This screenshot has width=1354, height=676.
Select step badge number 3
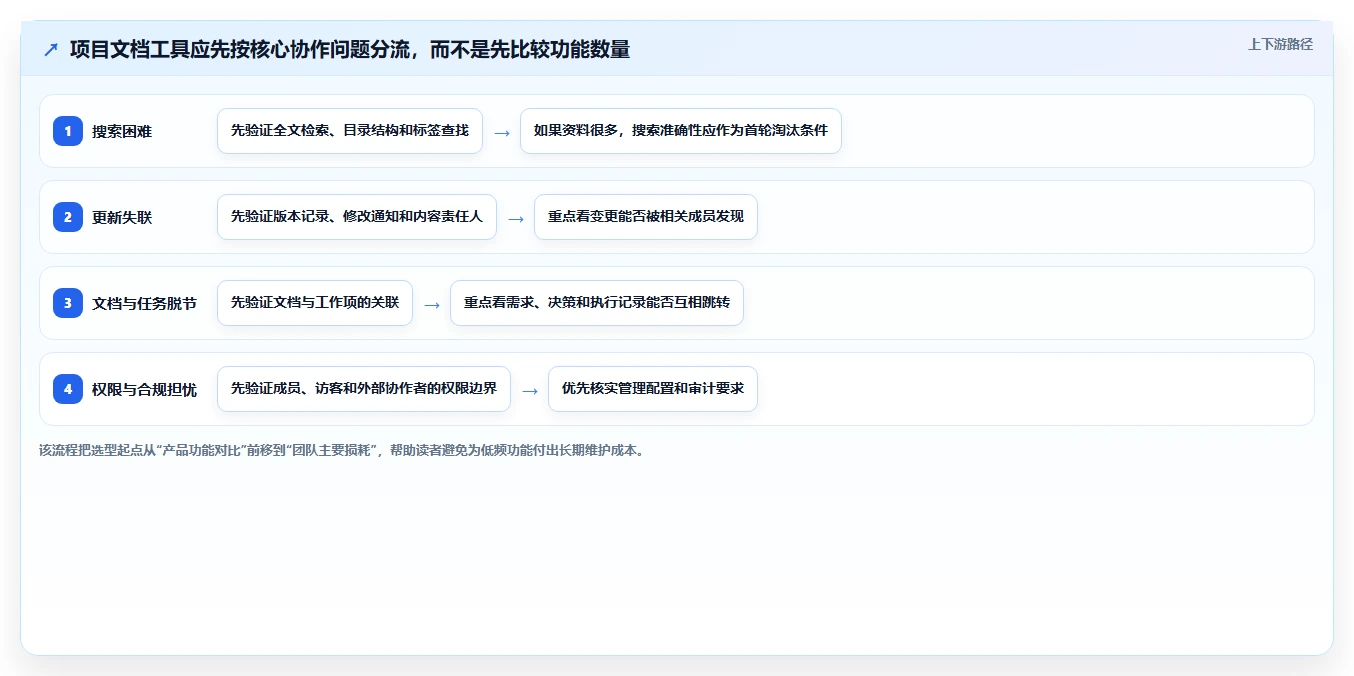(x=68, y=303)
